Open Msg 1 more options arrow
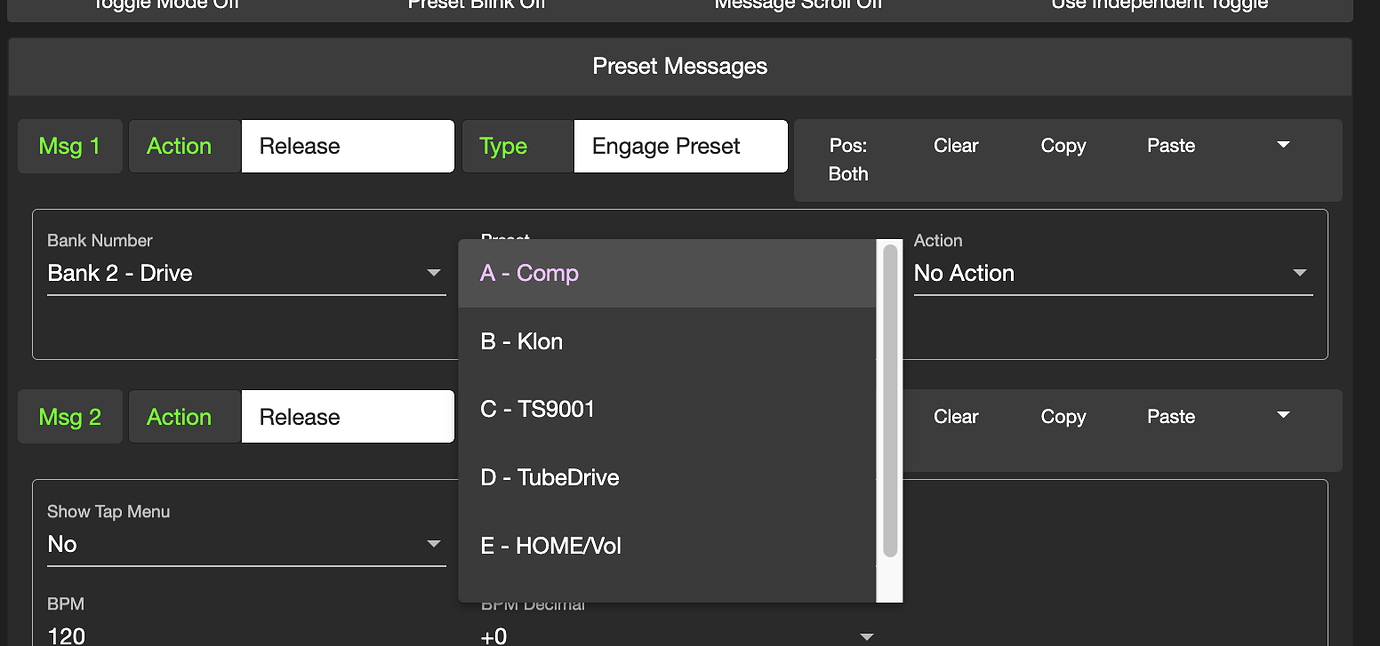The height and width of the screenshot is (646, 1380). pos(1283,145)
